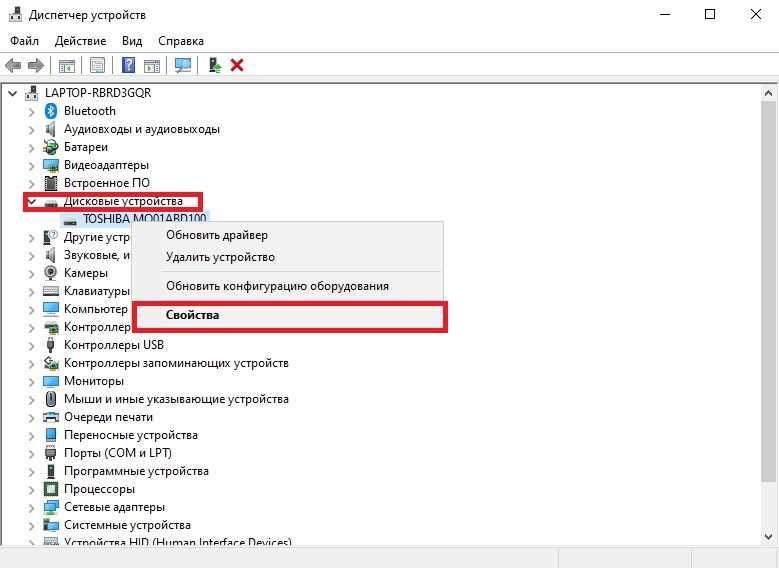Click the Очереди печати printer icon
Viewport: 779px width, 568px height.
point(51,417)
